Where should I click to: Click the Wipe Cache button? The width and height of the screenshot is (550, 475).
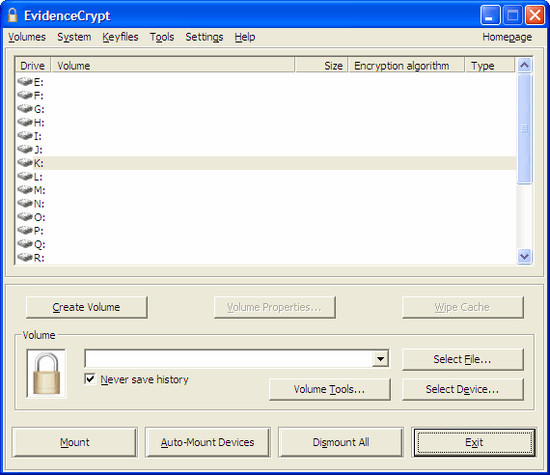tap(463, 307)
